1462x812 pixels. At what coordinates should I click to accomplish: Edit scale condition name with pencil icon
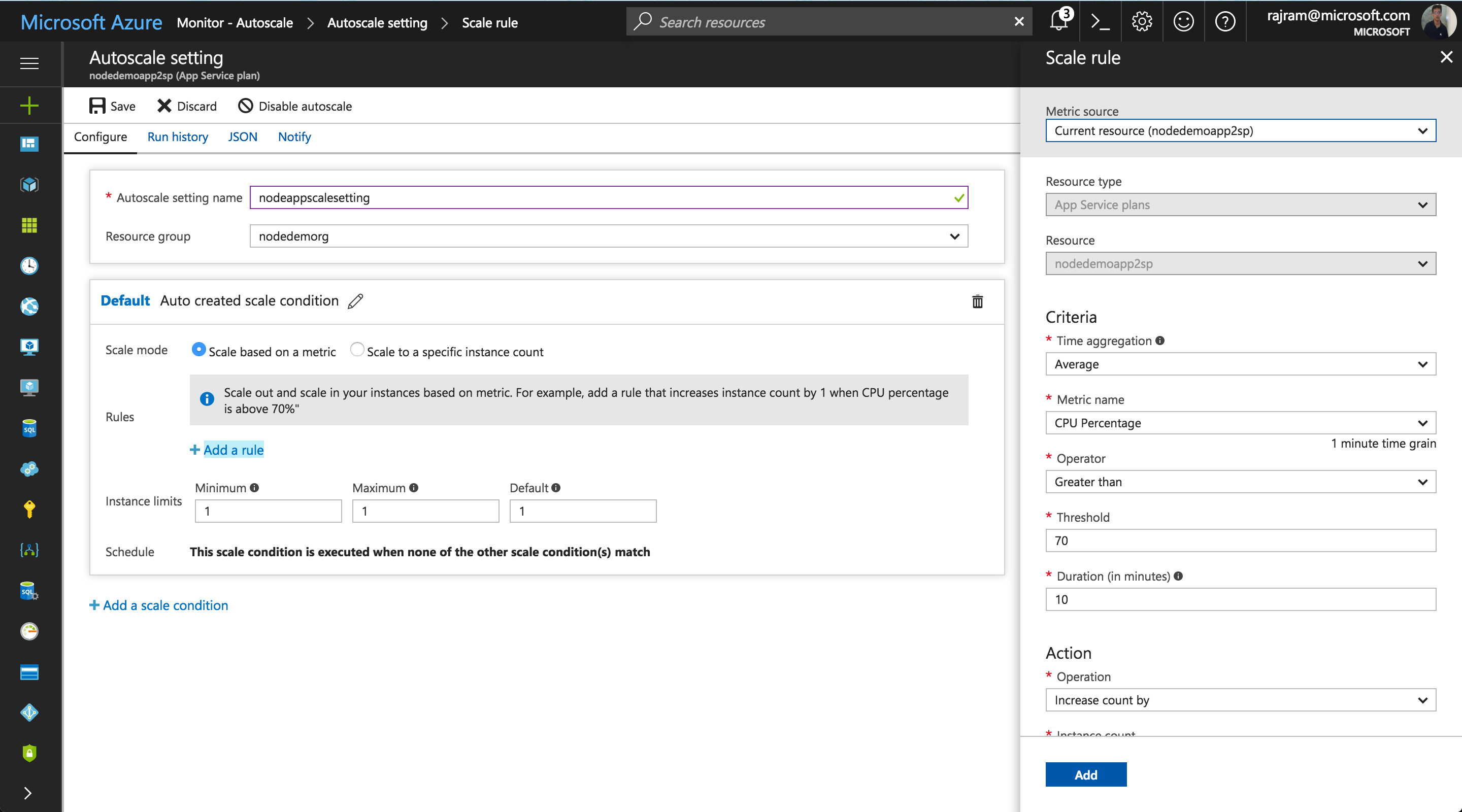pos(356,301)
